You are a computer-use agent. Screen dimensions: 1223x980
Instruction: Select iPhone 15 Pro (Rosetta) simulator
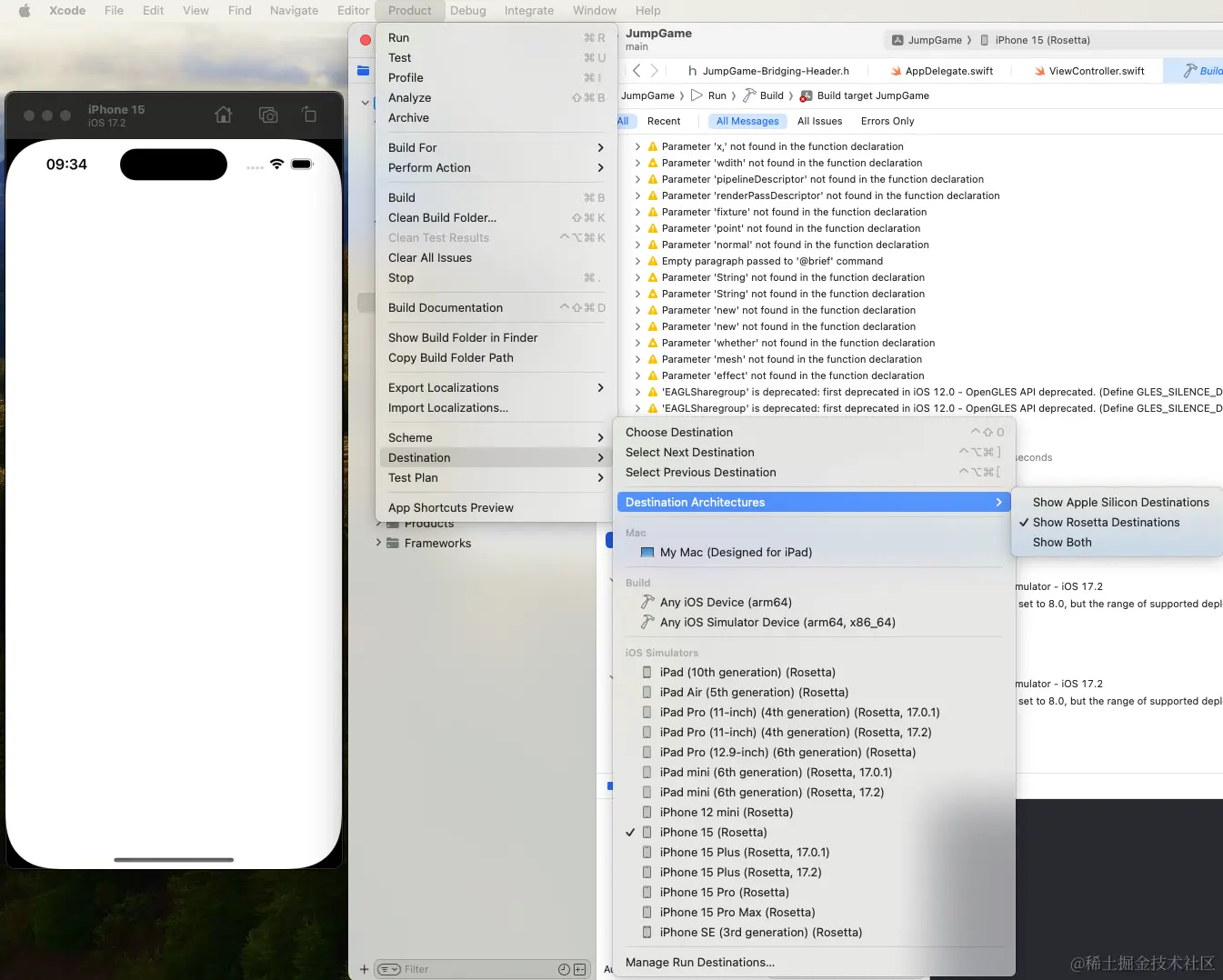click(x=814, y=893)
